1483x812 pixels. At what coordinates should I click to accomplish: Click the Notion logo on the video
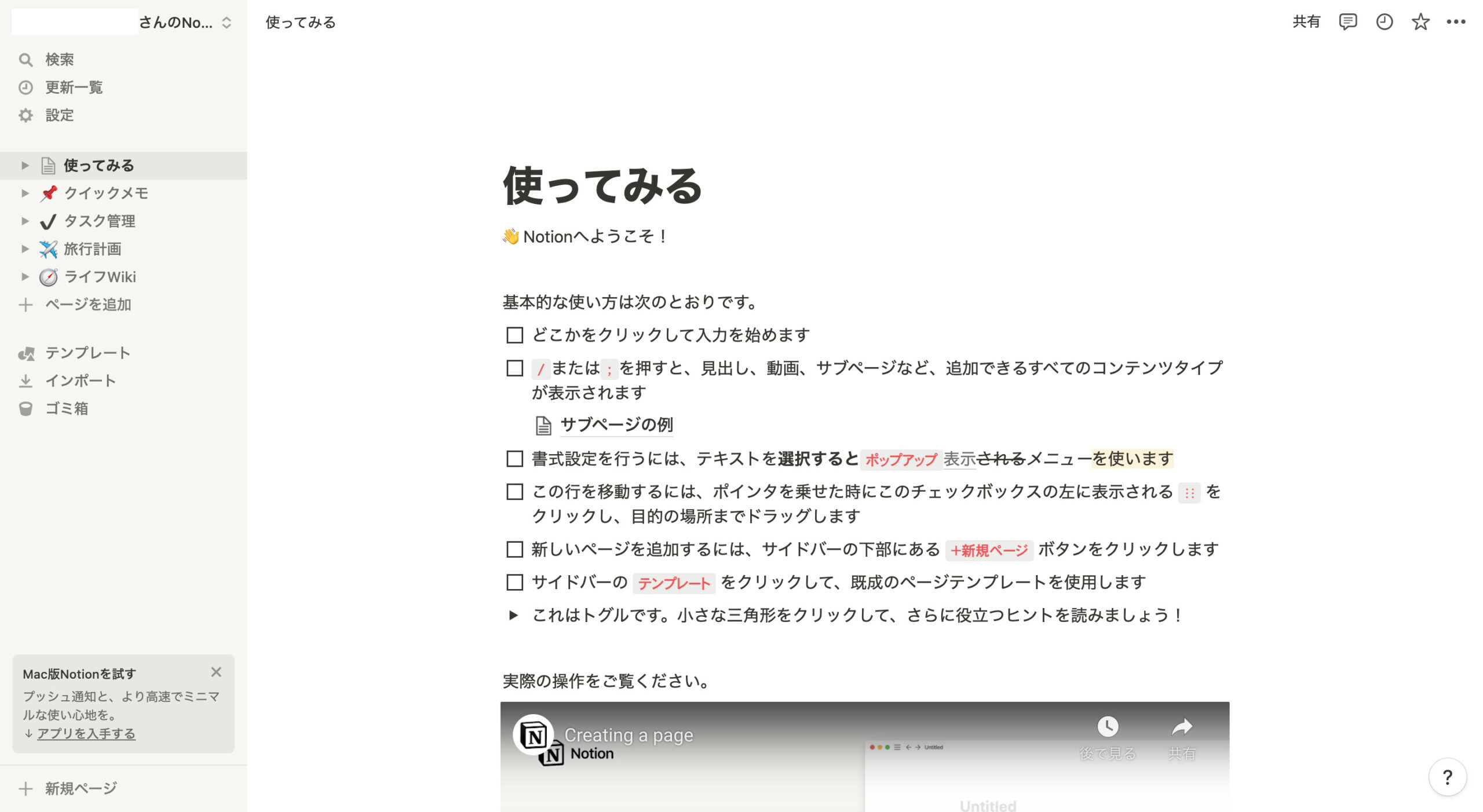(534, 735)
